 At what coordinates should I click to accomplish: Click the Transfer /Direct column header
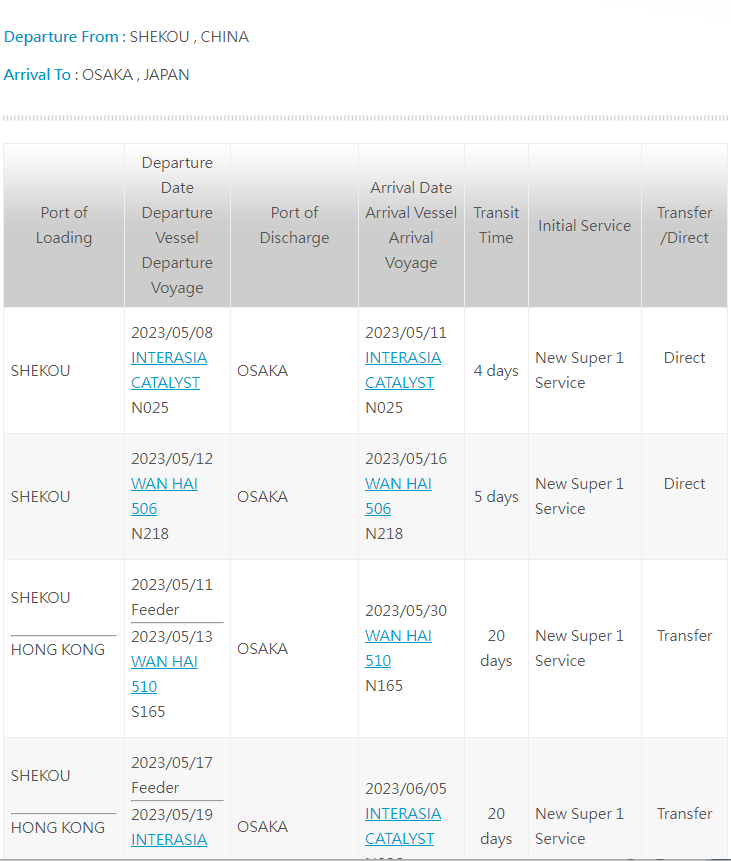[x=684, y=225]
